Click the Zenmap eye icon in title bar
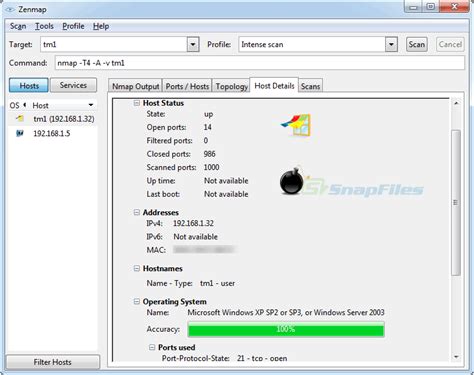The width and height of the screenshot is (474, 375). coord(10,9)
